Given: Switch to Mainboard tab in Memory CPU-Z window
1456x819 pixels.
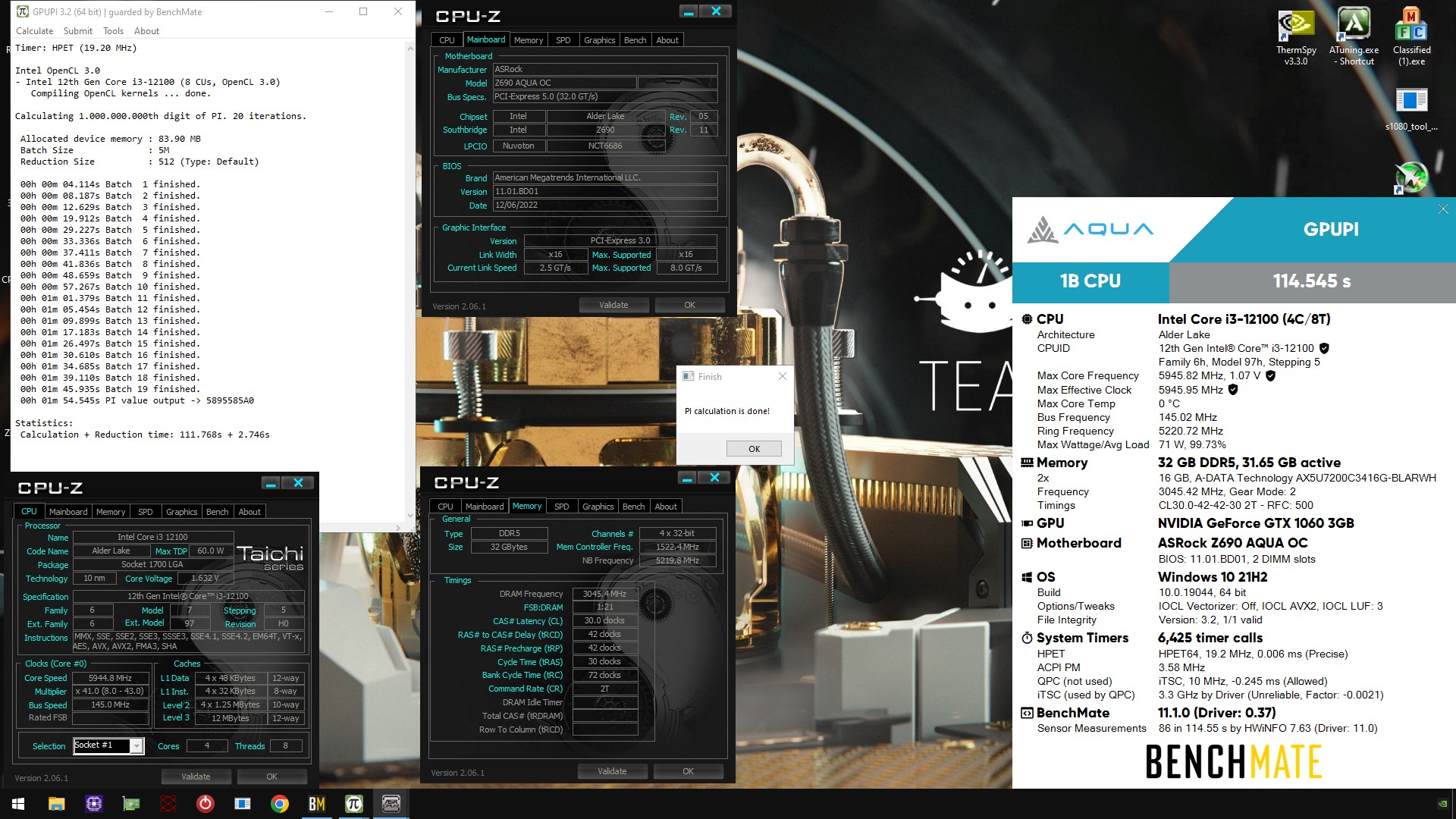Looking at the screenshot, I should [484, 507].
